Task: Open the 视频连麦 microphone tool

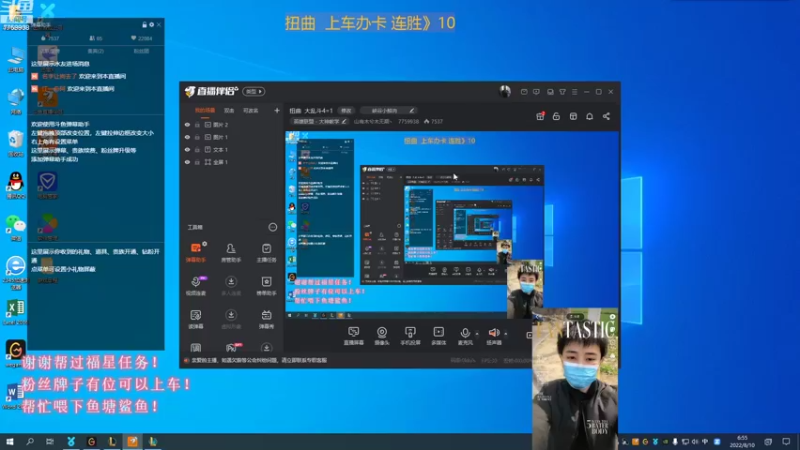Action: (x=195, y=285)
